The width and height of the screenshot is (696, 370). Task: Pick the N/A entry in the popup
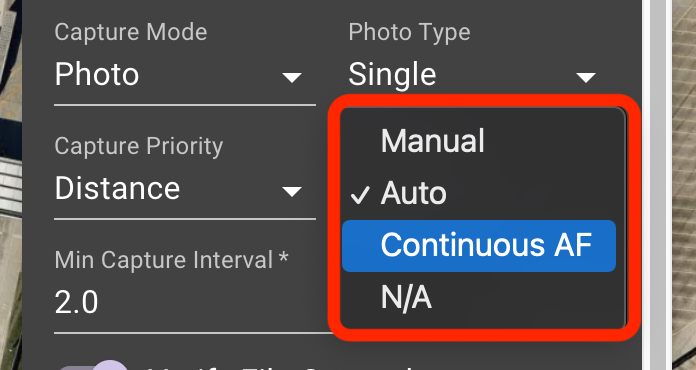point(478,297)
